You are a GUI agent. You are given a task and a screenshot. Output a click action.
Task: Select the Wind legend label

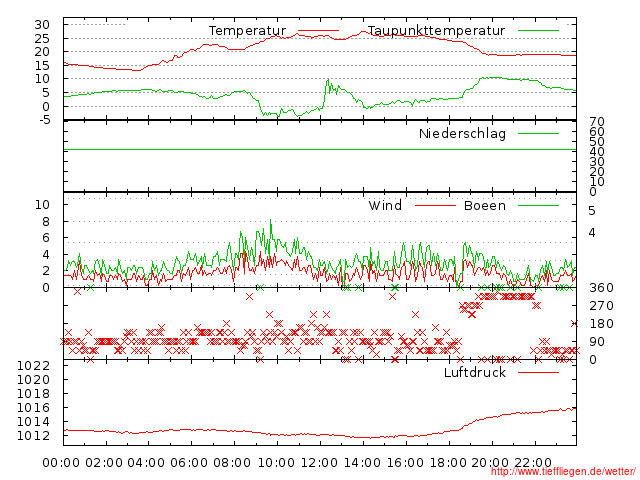pos(385,205)
